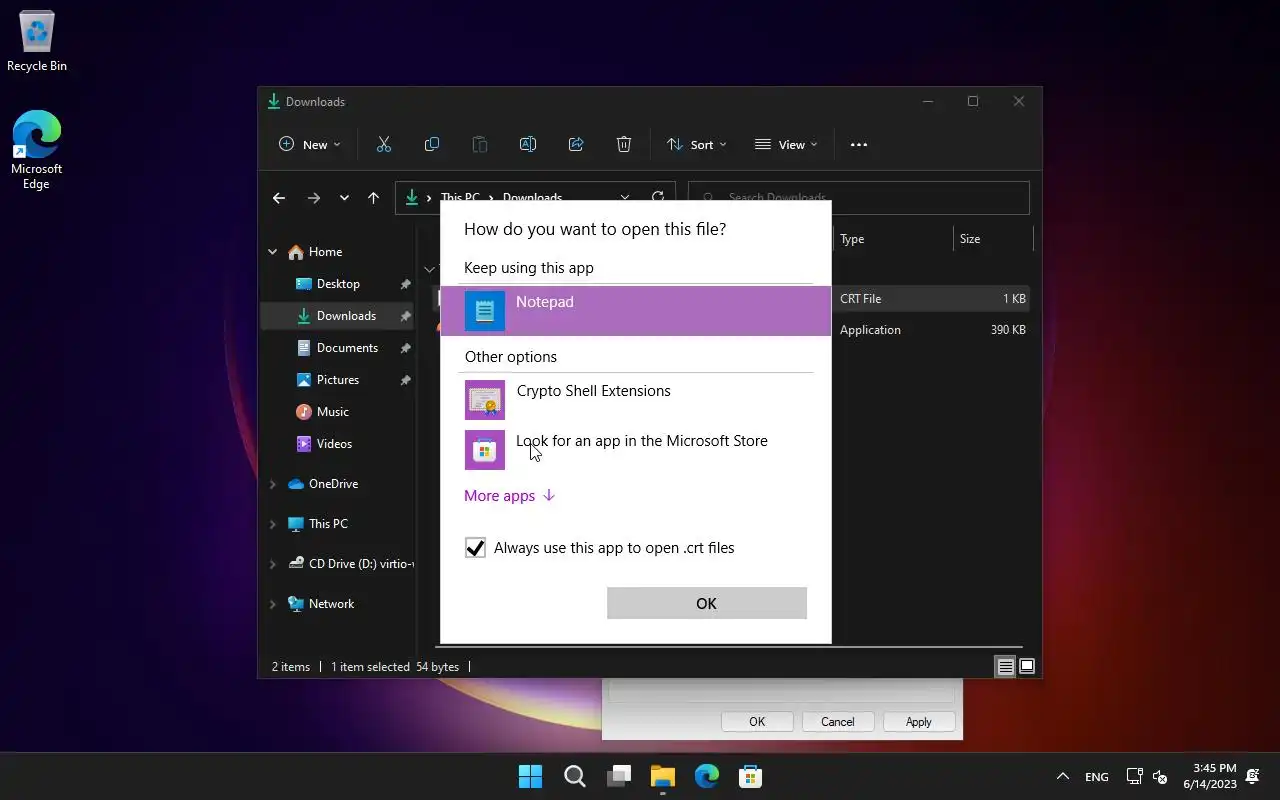Viewport: 1280px width, 800px height.
Task: Click OK in the Properties window behind
Action: tap(757, 722)
